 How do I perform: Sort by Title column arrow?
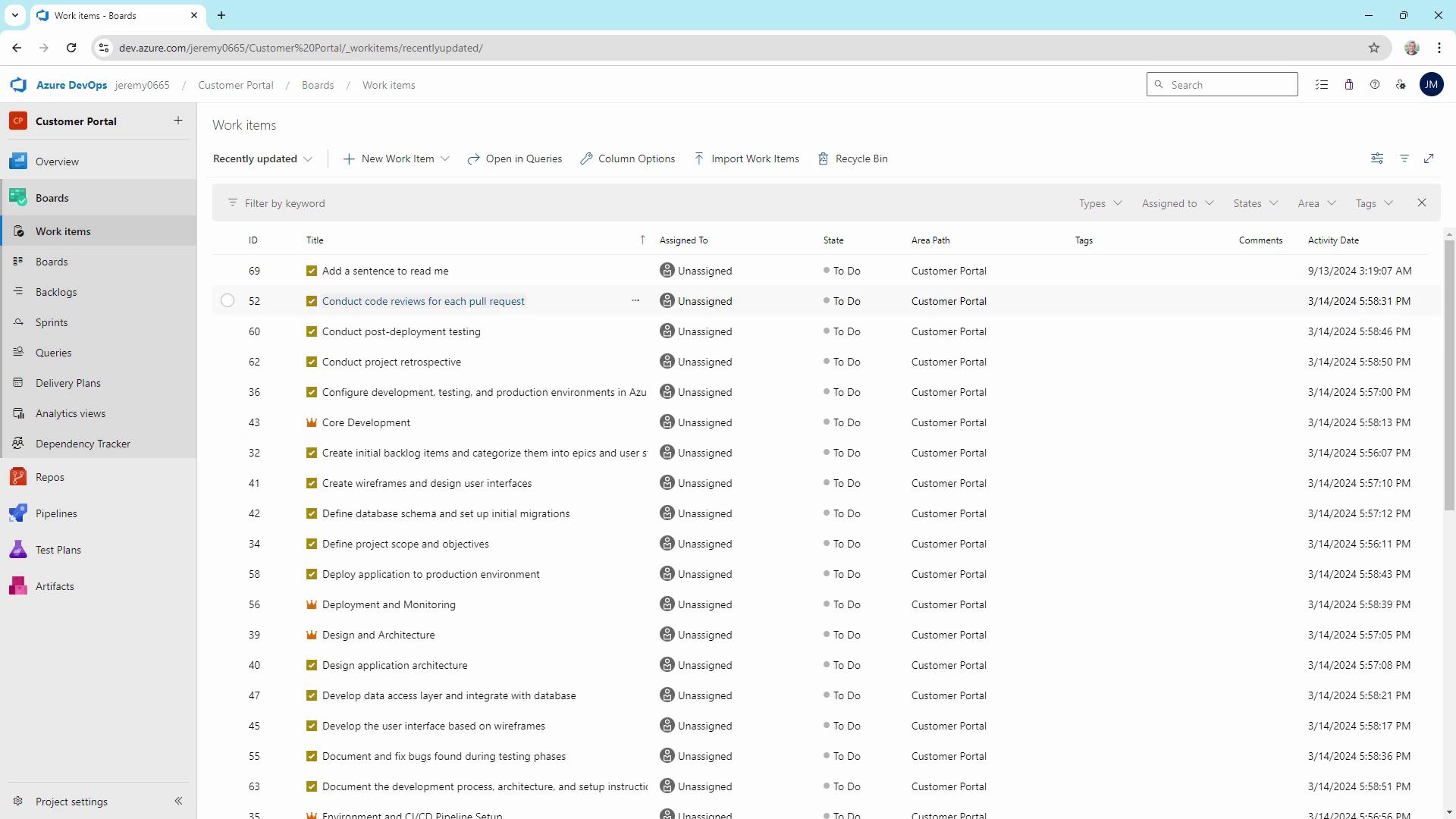[642, 240]
